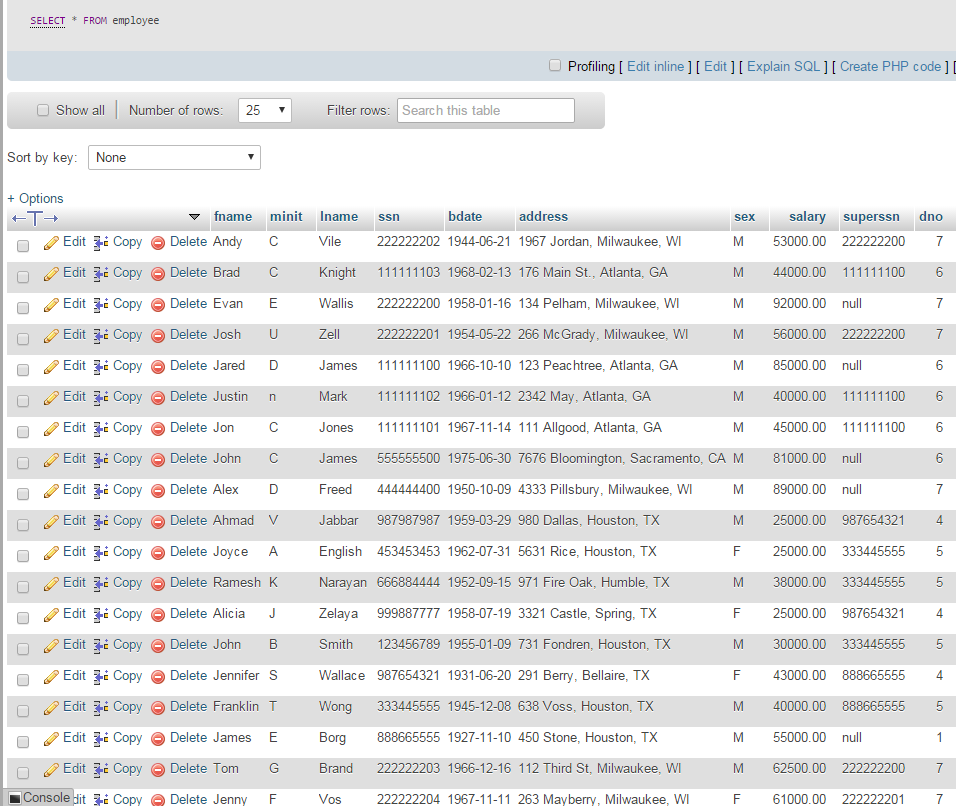The width and height of the screenshot is (956, 806).
Task: Click the red Delete icon in Justin's row
Action: click(x=158, y=398)
